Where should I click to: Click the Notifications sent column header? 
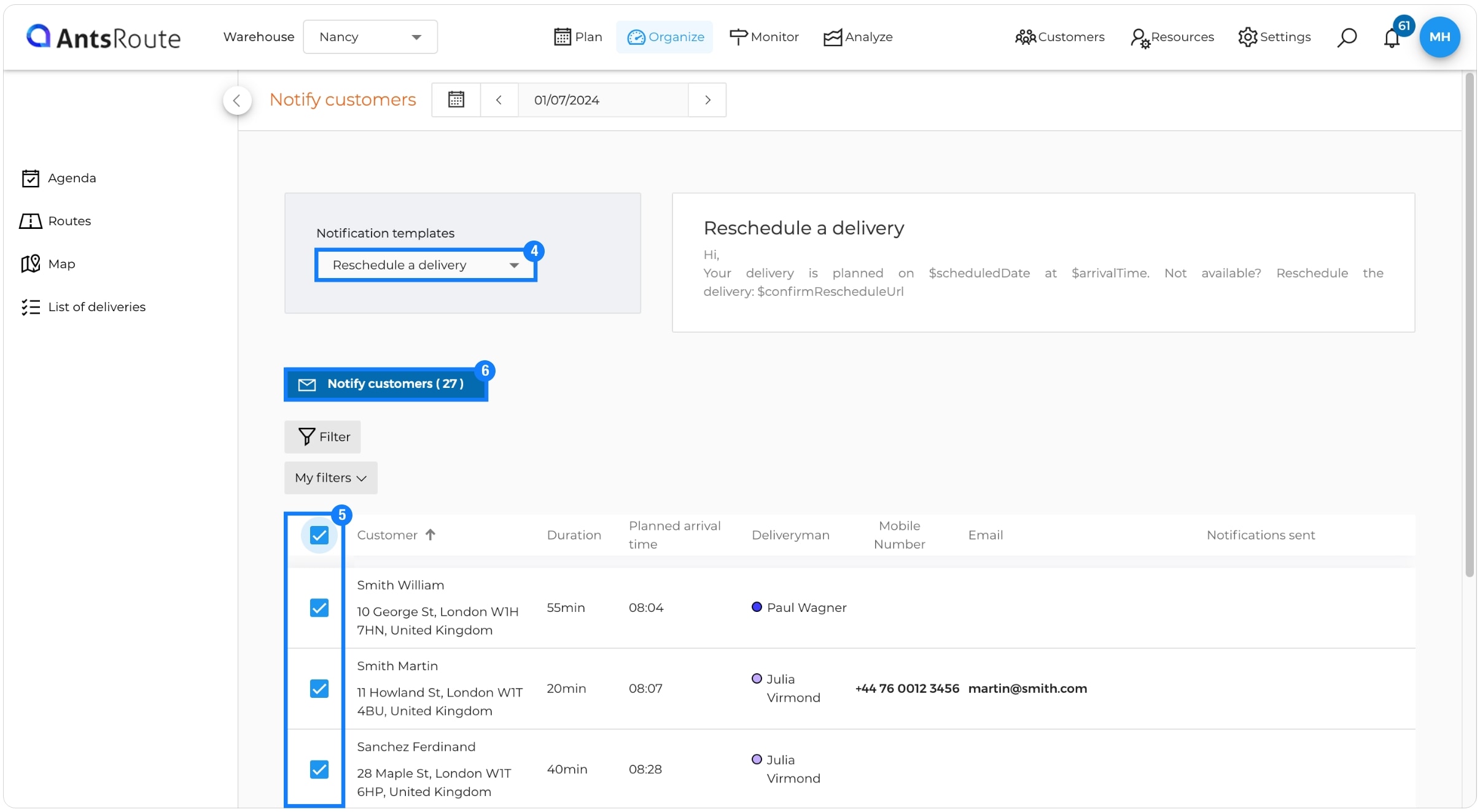[x=1260, y=535]
